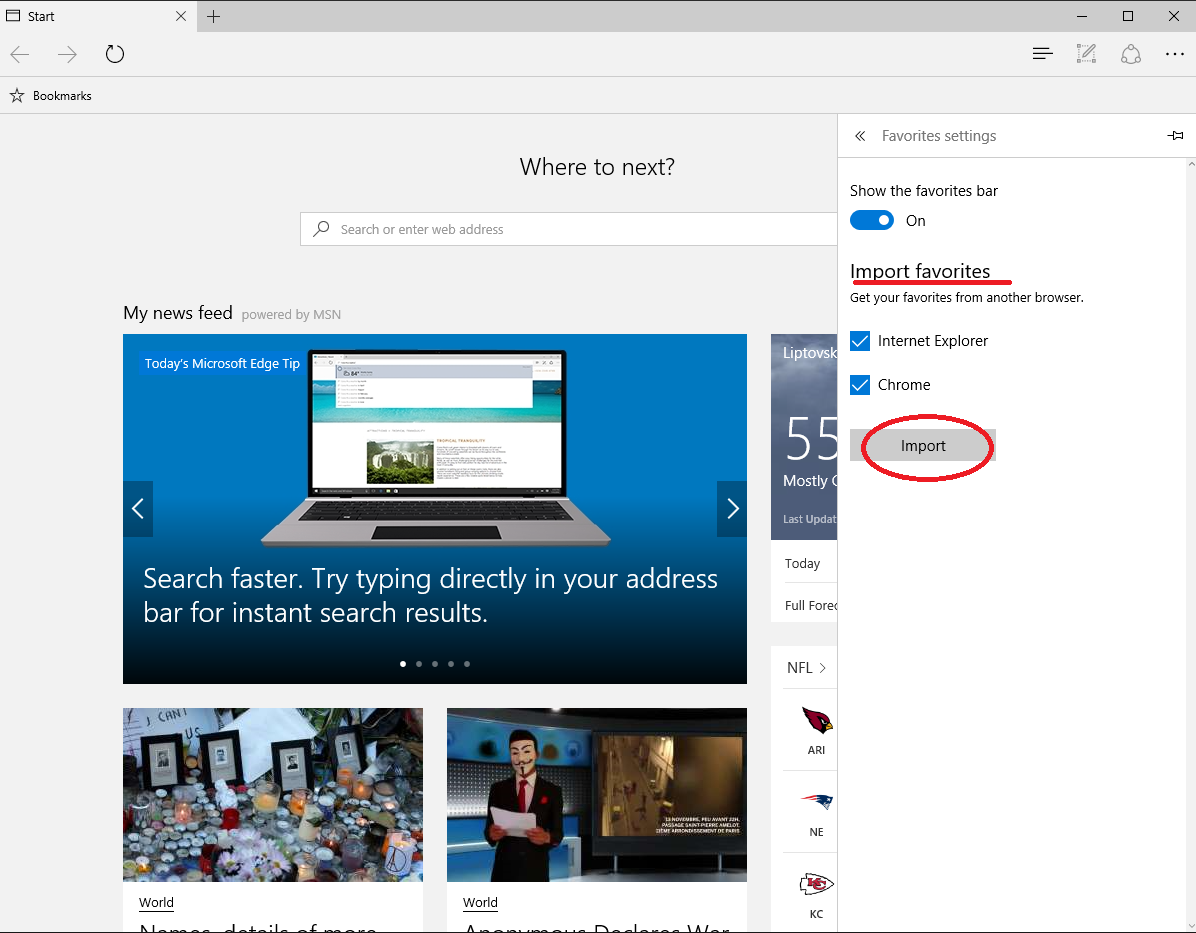The height and width of the screenshot is (933, 1196).
Task: Expand the NFL section chevron
Action: 822,668
